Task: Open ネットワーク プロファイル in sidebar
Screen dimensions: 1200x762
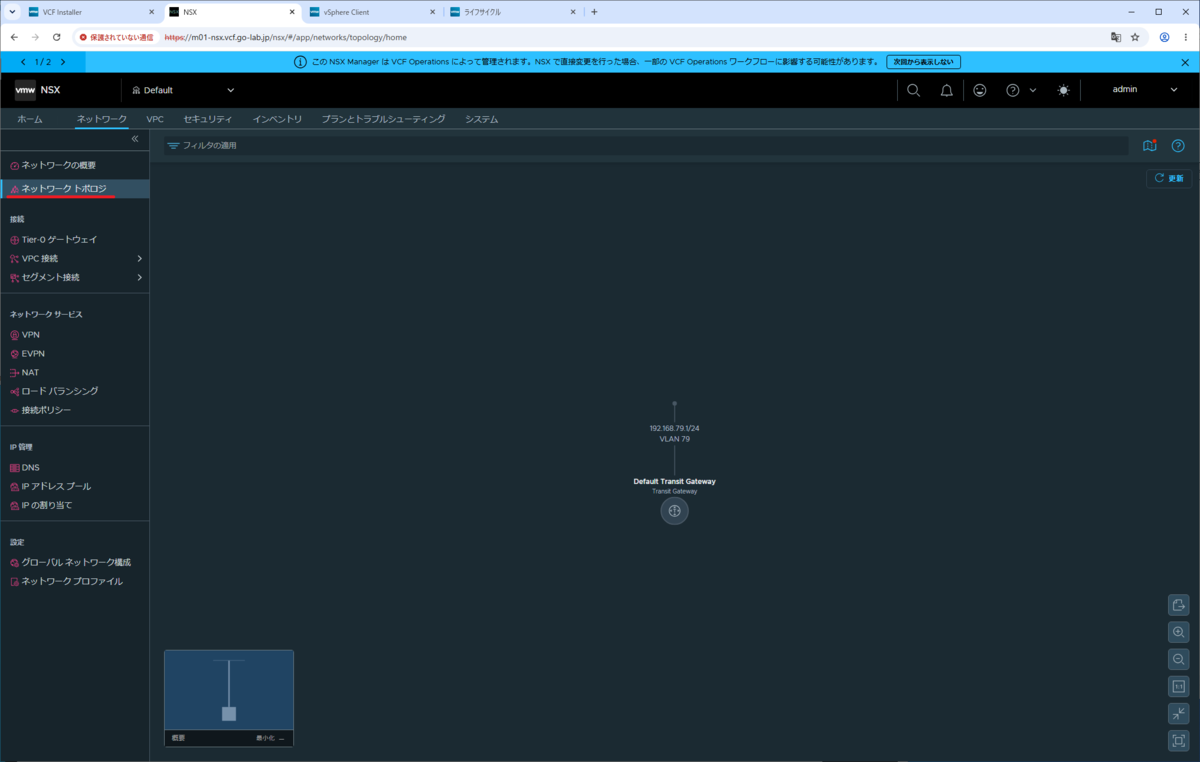Action: click(x=74, y=581)
